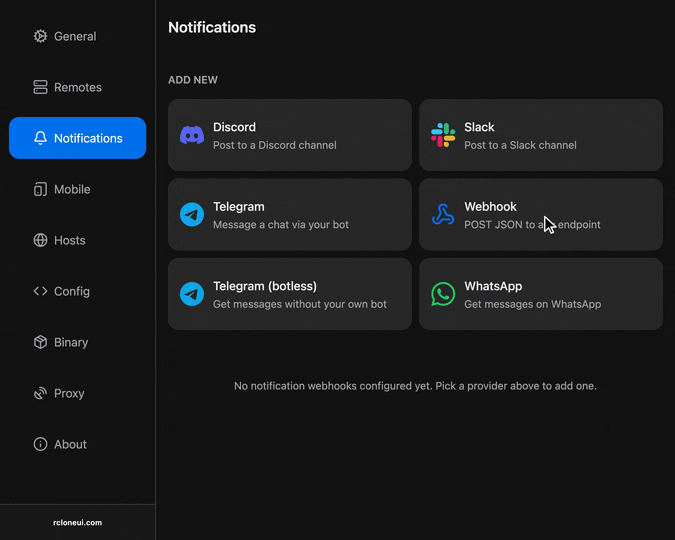Click the Mobile device icon
This screenshot has height=540, width=675.
[40, 189]
